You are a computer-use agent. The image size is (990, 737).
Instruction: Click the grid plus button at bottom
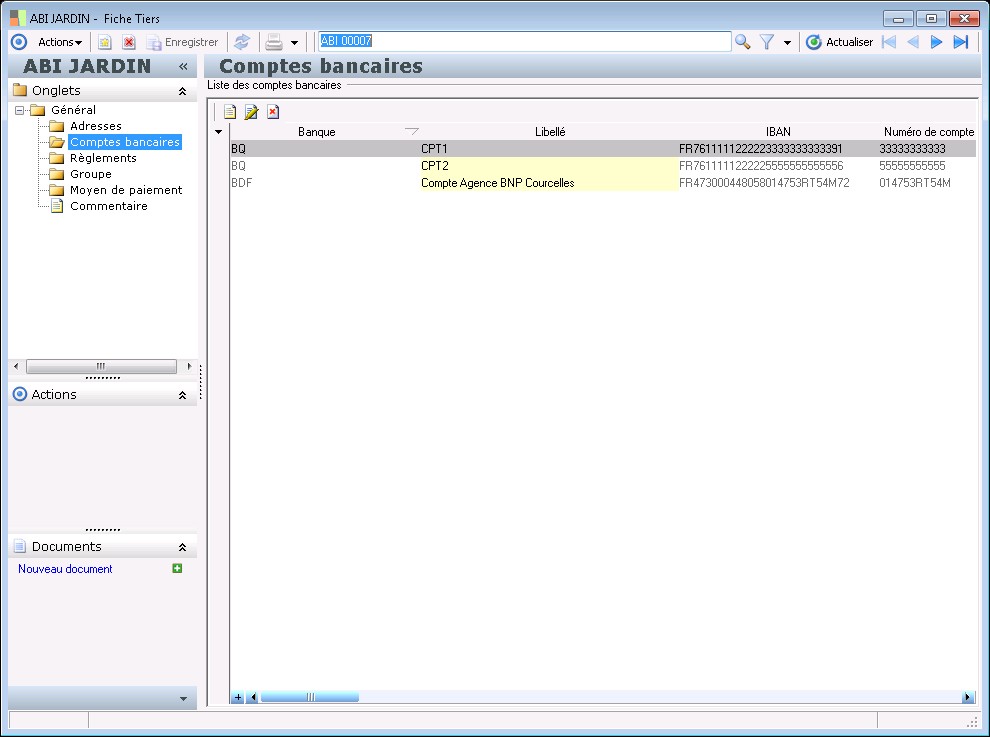coord(237,697)
